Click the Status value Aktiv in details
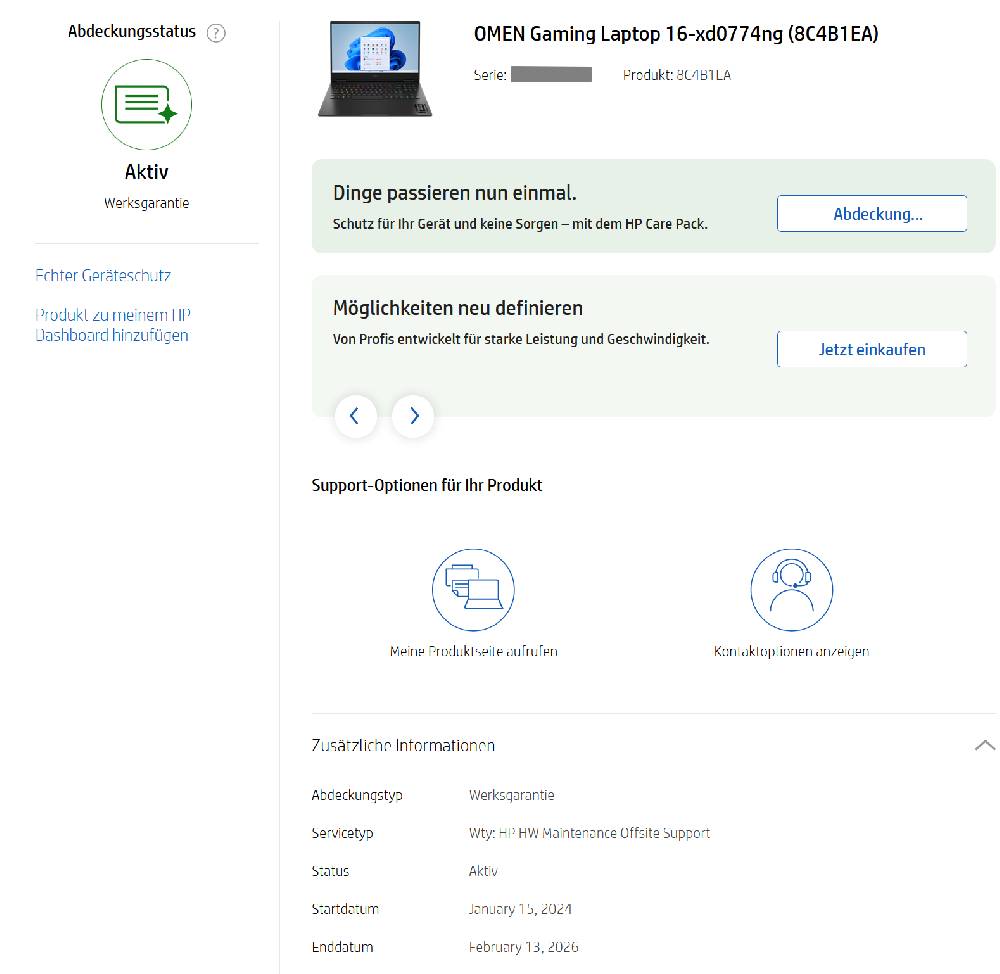This screenshot has width=1000, height=974. coord(483,871)
